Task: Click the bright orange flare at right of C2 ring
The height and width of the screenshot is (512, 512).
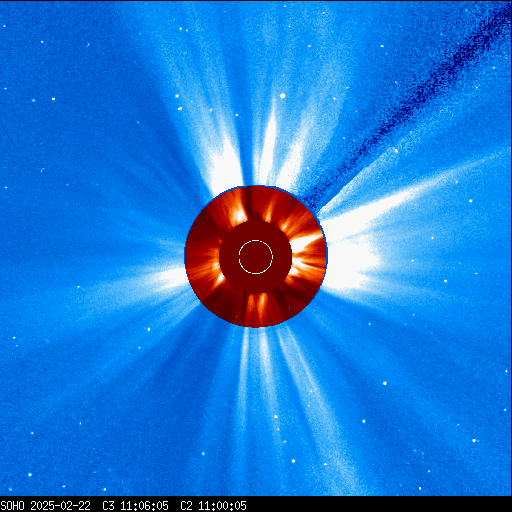Action: pos(305,247)
